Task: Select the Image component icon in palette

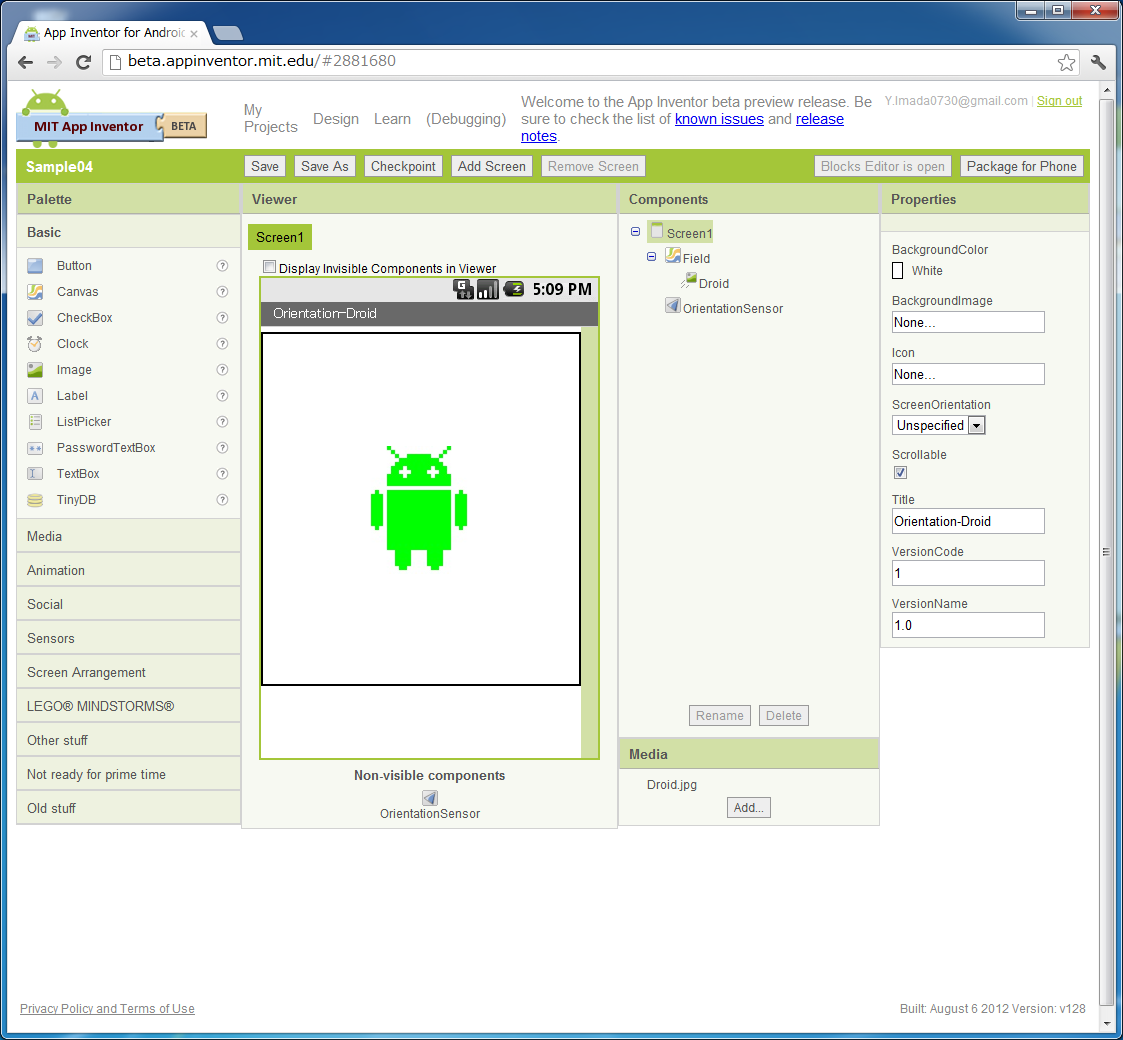Action: coord(35,370)
